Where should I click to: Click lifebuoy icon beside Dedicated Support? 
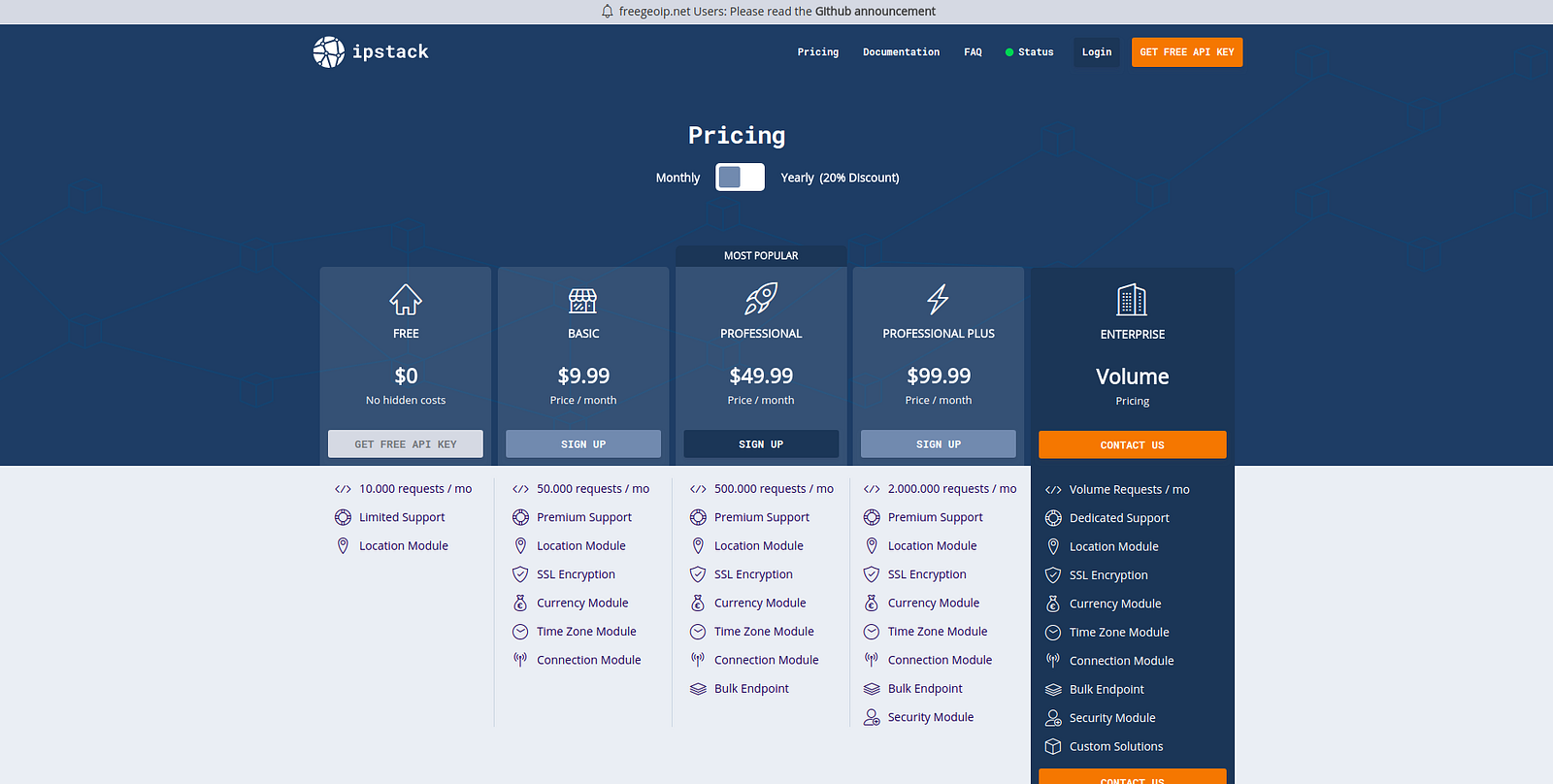[x=1053, y=518]
